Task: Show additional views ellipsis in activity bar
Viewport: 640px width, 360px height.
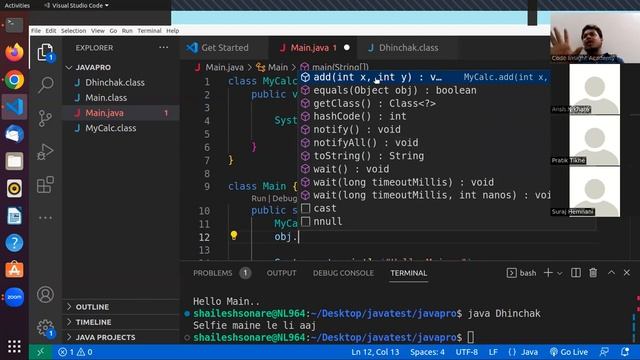Action: coord(45,218)
